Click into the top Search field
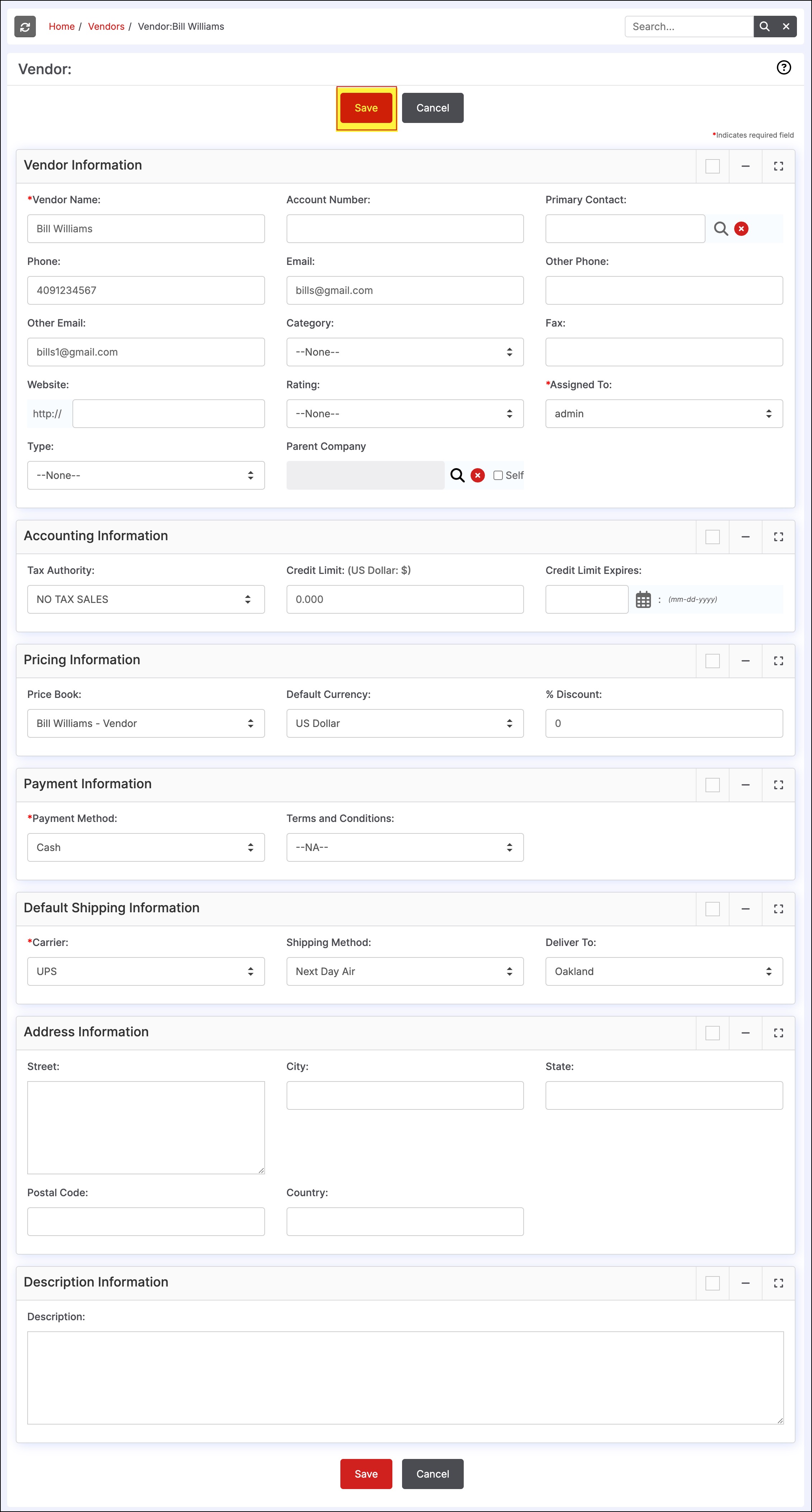This screenshot has width=812, height=1512. [689, 27]
